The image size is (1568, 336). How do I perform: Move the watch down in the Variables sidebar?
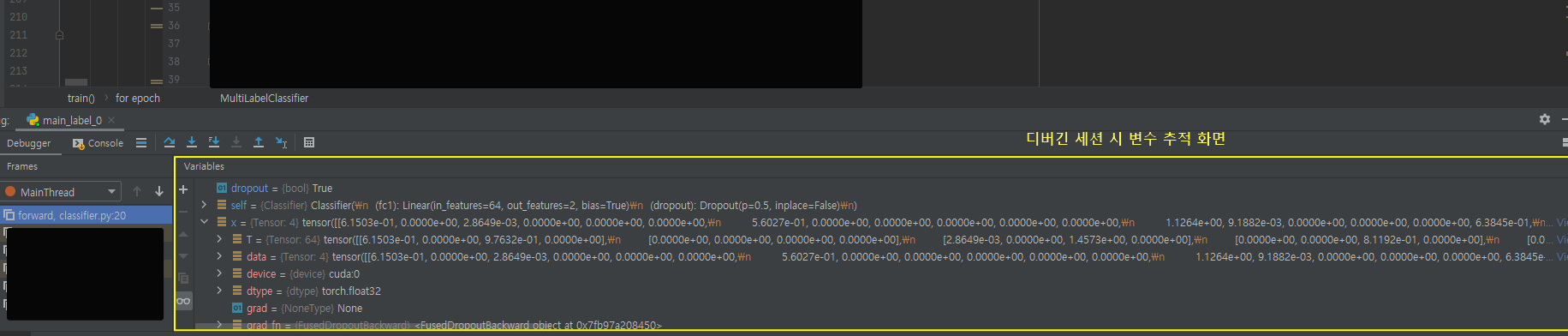pos(183,256)
